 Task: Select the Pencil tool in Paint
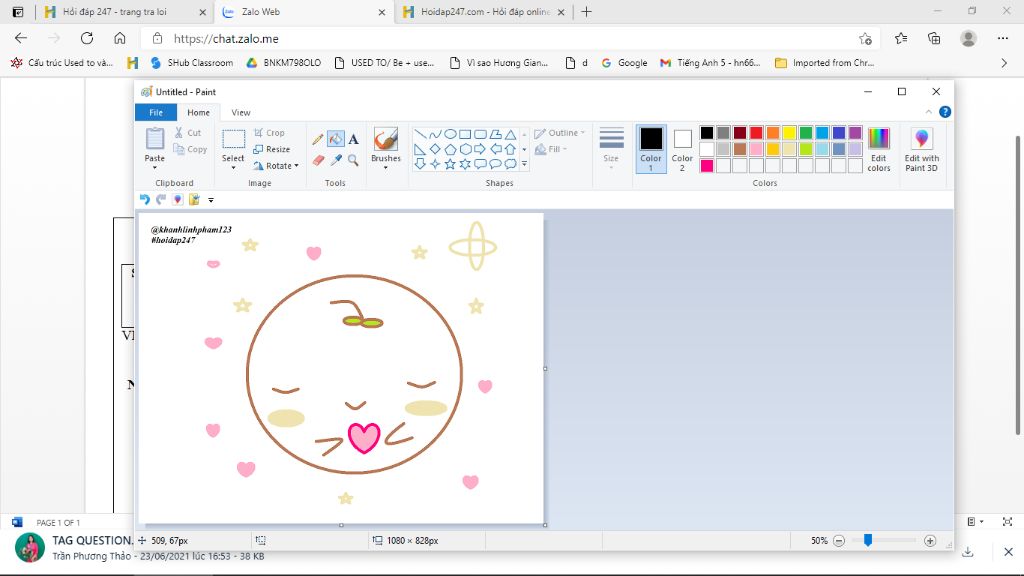(318, 139)
